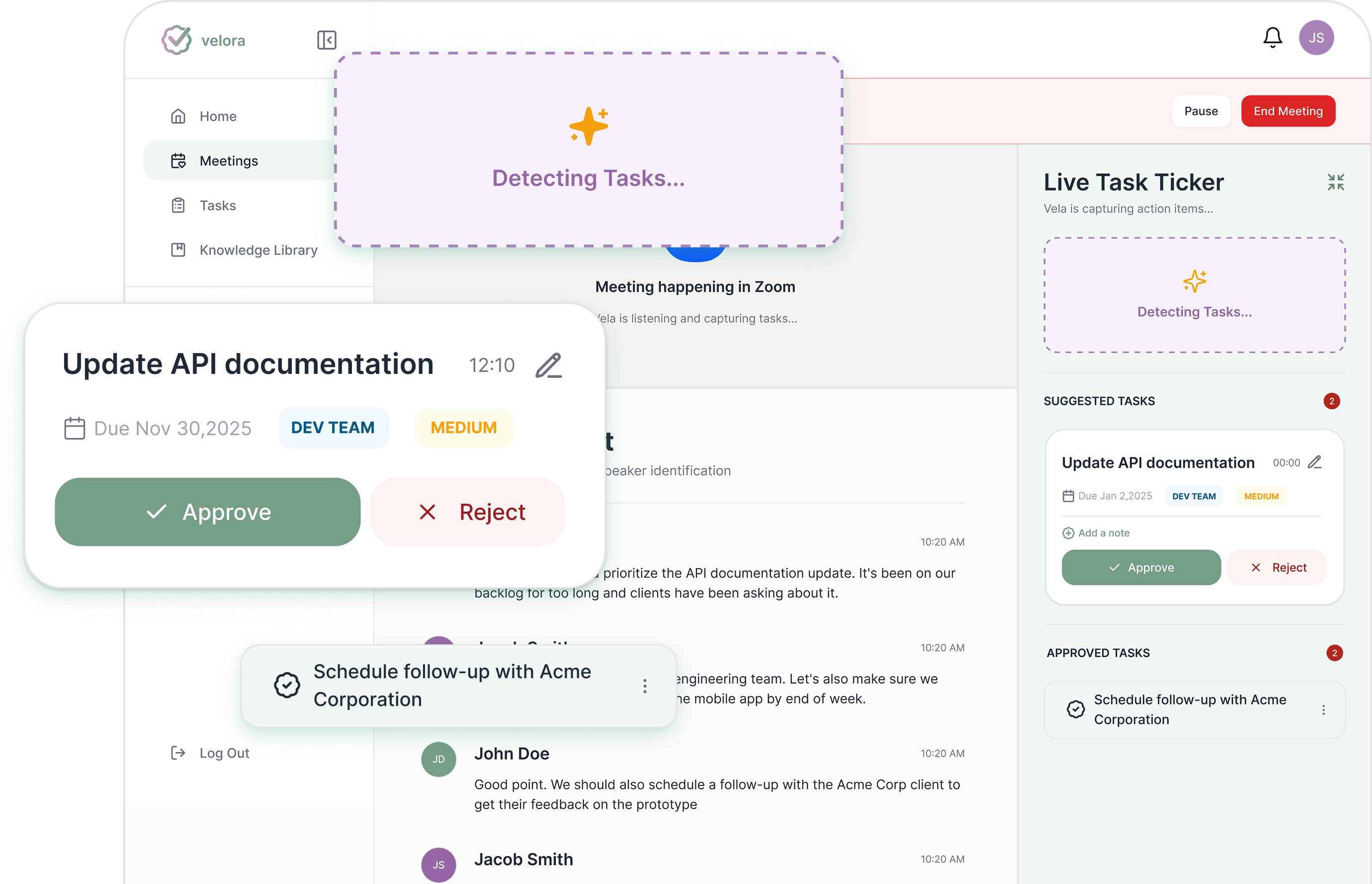The height and width of the screenshot is (884, 1372).
Task: Edit the ticker's Update API documentation task via the pencil icon
Action: click(x=1315, y=463)
